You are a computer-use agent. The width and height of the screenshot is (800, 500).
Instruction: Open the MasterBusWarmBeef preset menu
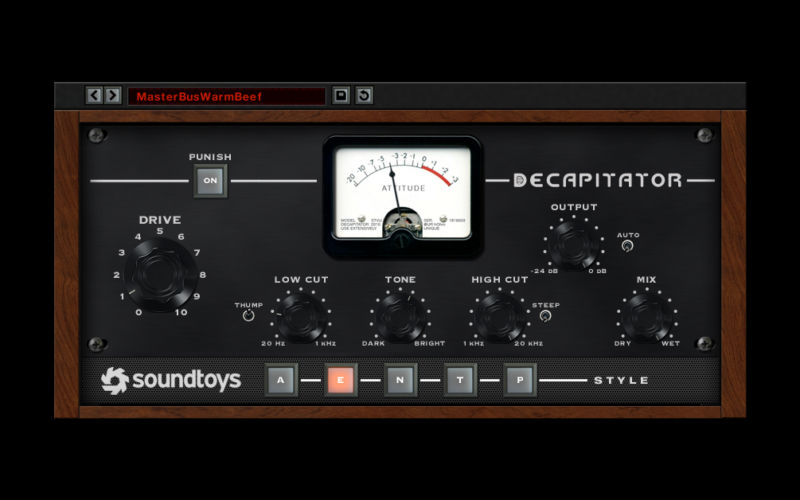coord(226,96)
